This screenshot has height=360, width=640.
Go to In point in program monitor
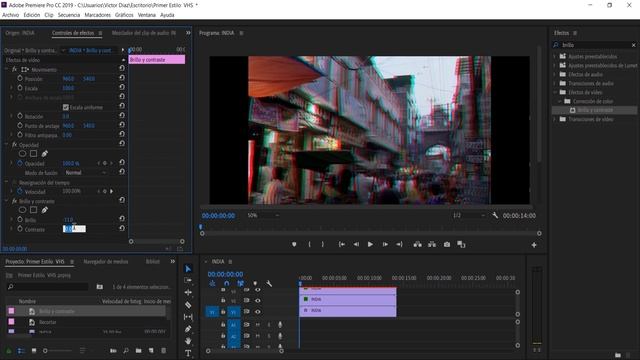pyautogui.click(x=342, y=244)
